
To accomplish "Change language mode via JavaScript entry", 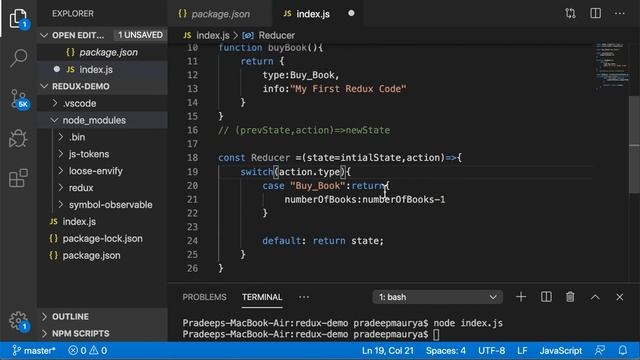I will (561, 351).
